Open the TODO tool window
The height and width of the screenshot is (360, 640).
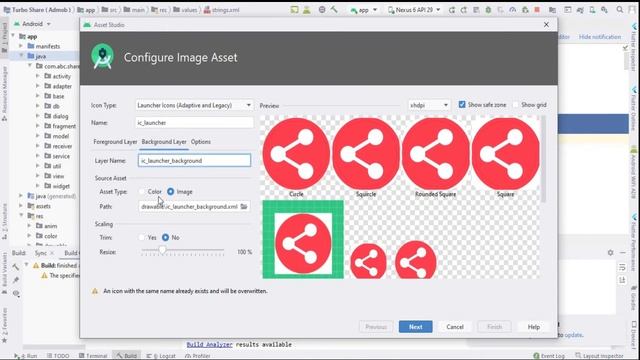(x=58, y=356)
